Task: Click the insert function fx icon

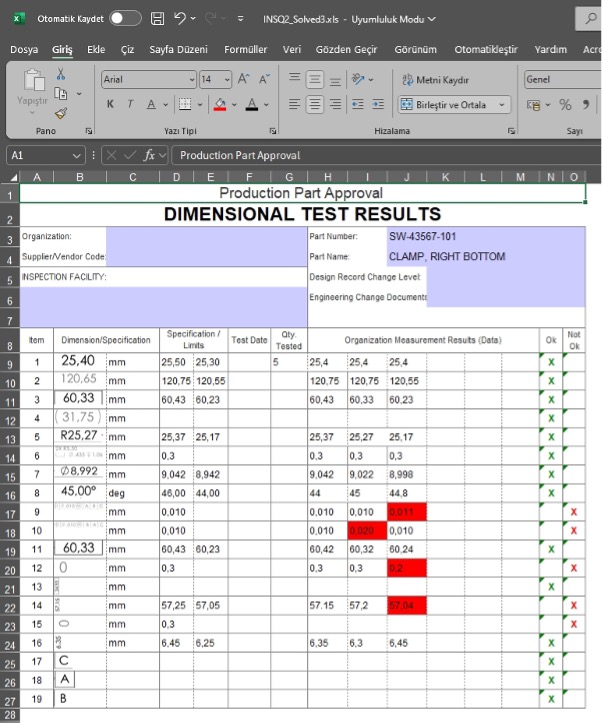Action: point(149,155)
